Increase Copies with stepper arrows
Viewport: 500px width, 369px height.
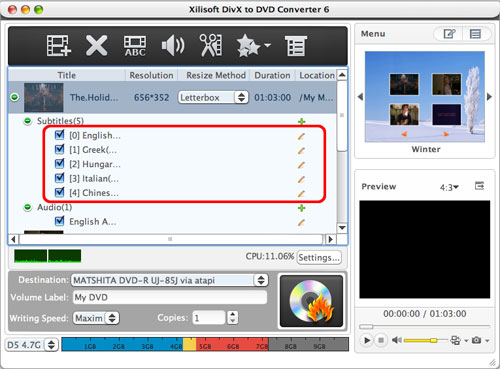pos(232,315)
